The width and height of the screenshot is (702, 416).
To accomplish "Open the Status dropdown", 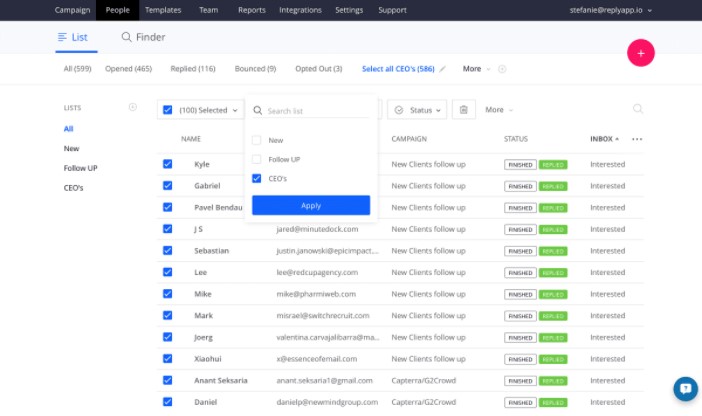I will 417,110.
